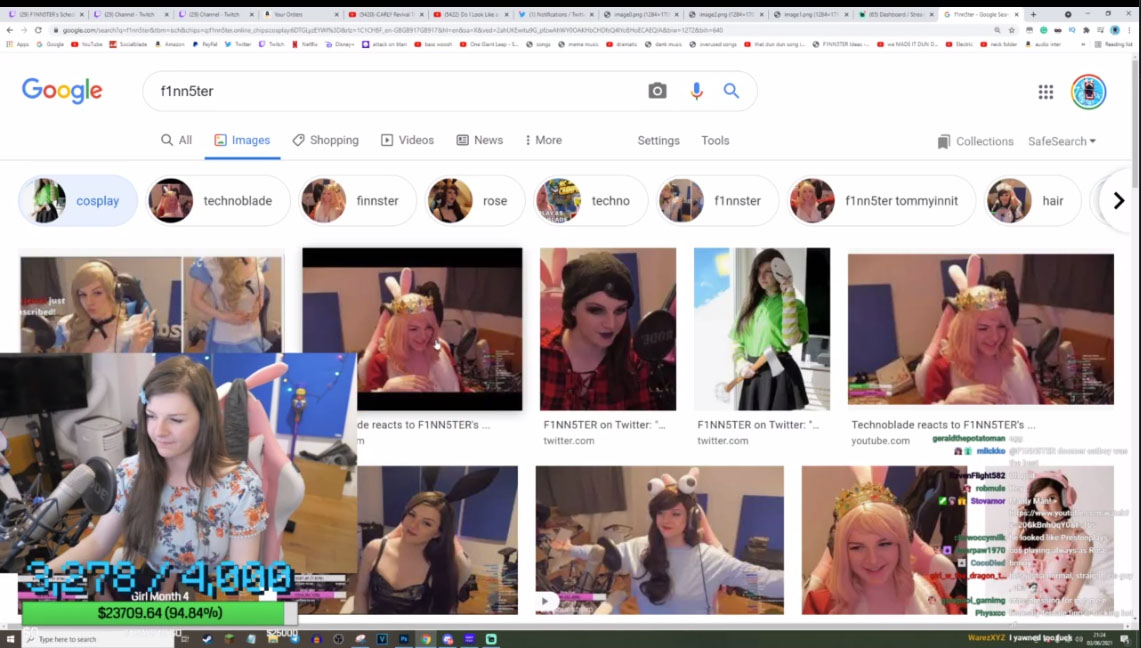The width and height of the screenshot is (1141, 648).
Task: Select the techno filter chip
Action: [x=590, y=201]
